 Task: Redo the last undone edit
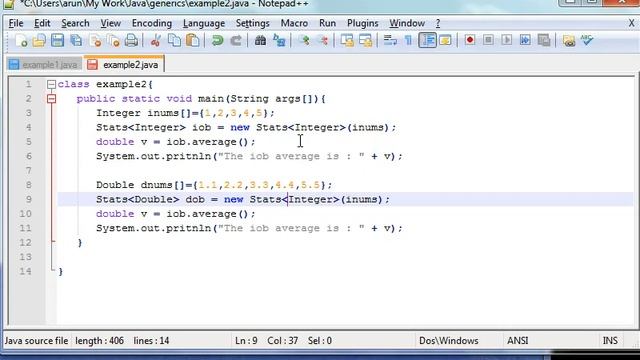point(236,40)
